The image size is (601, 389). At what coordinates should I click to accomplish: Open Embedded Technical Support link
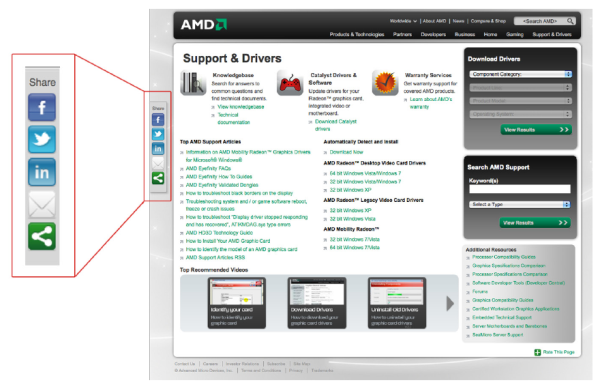click(502, 317)
